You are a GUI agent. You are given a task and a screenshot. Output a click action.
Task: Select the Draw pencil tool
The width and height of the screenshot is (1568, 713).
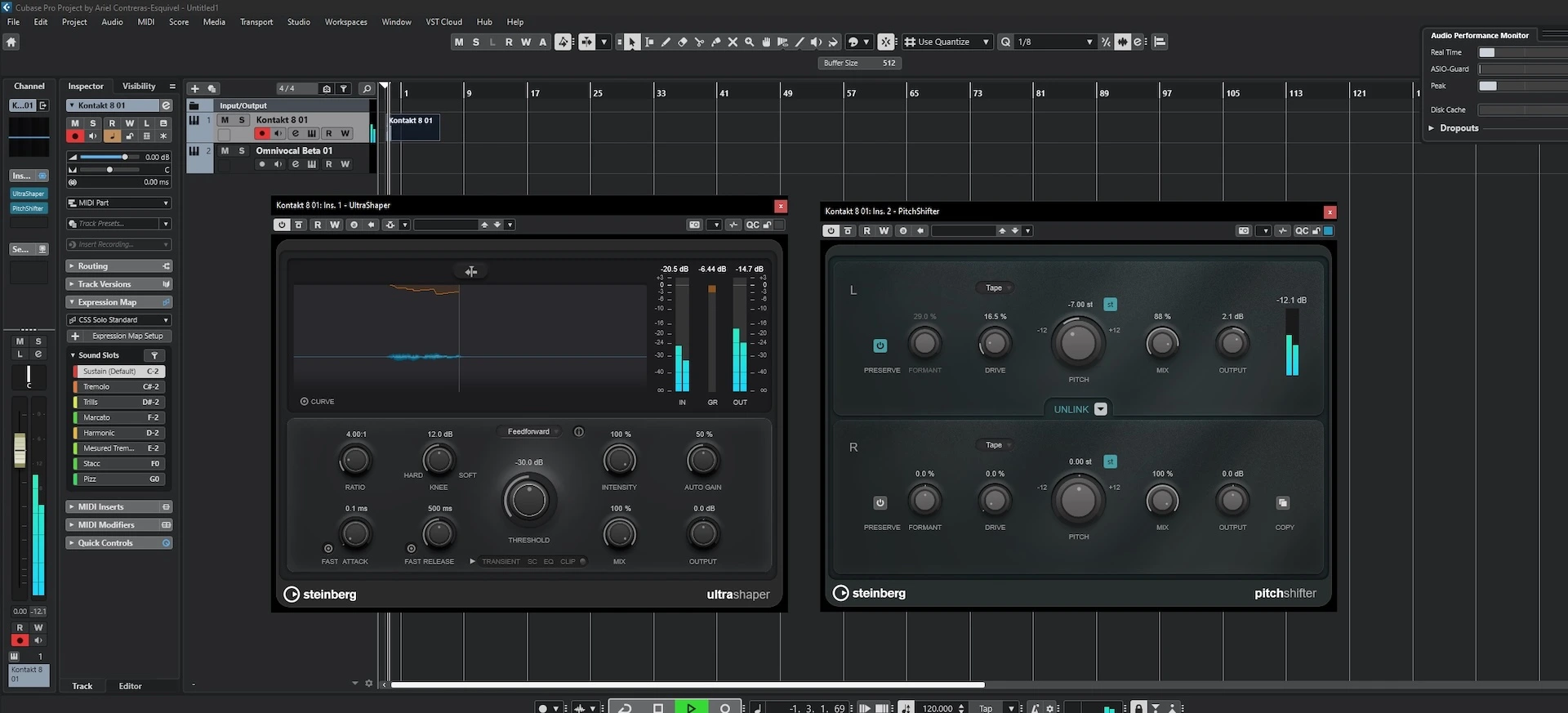tap(666, 42)
